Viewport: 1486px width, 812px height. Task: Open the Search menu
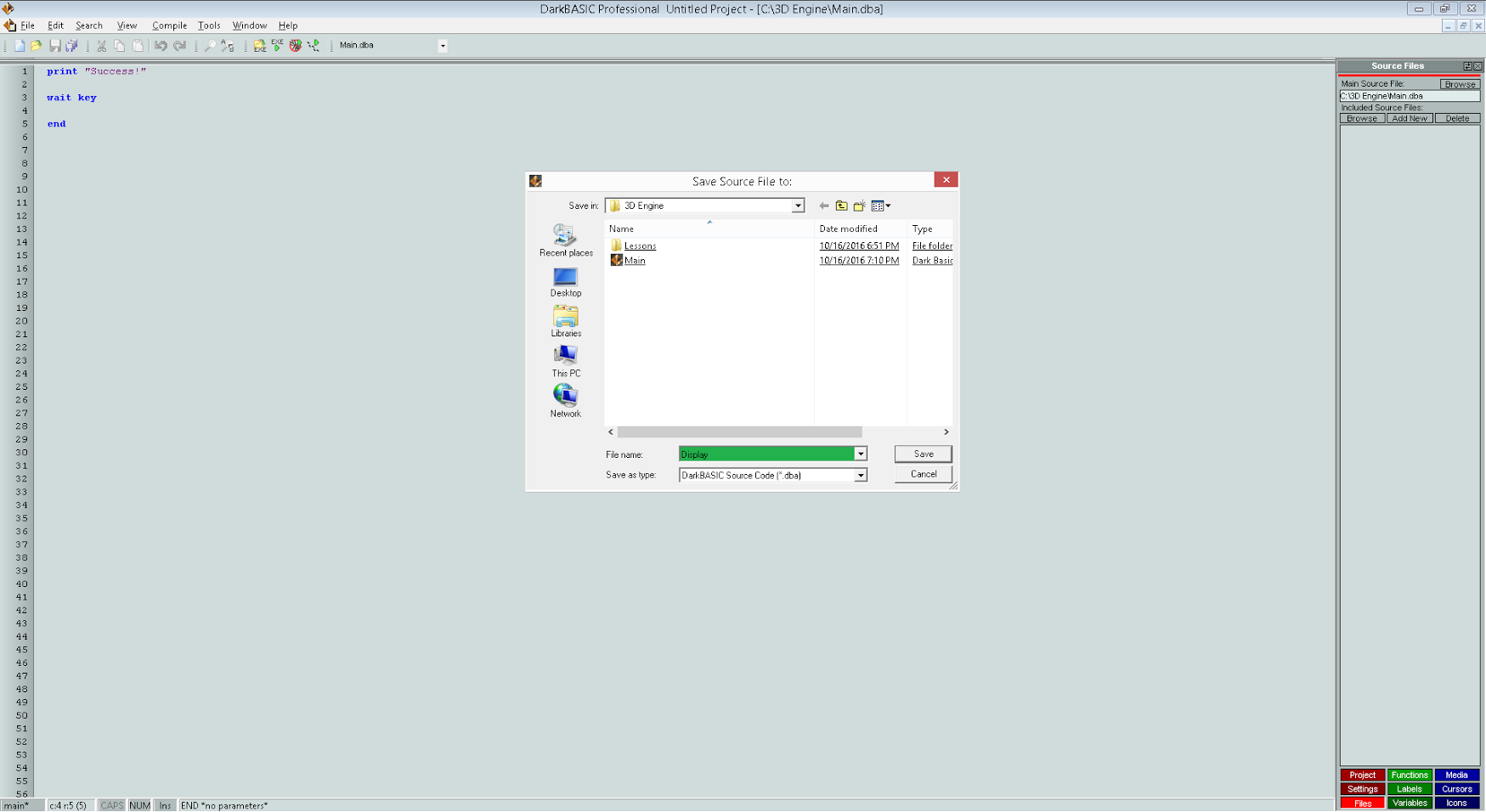tap(88, 25)
